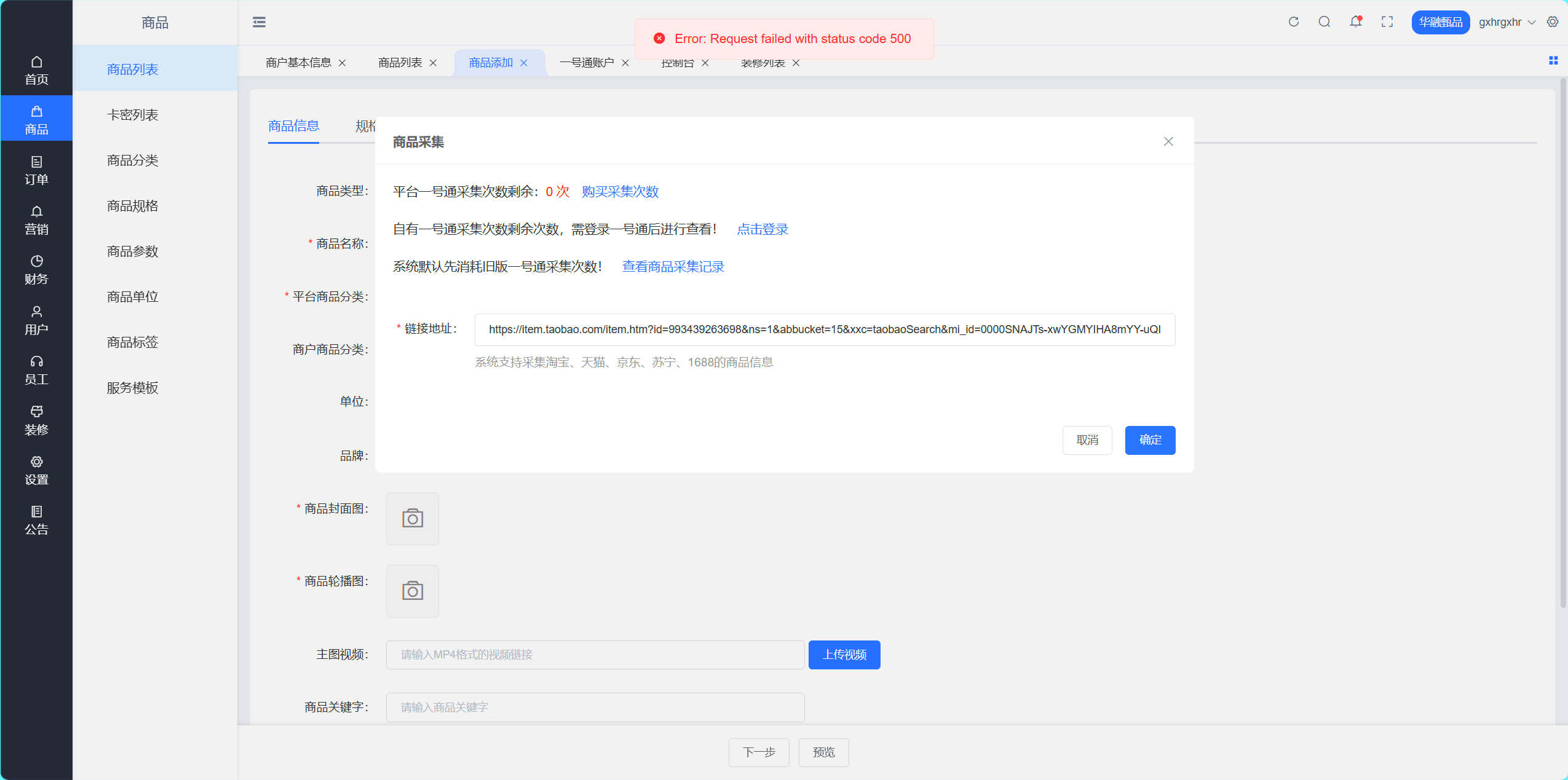Open 装修 section in sidebar
This screenshot has width=1568, height=780.
pos(36,420)
